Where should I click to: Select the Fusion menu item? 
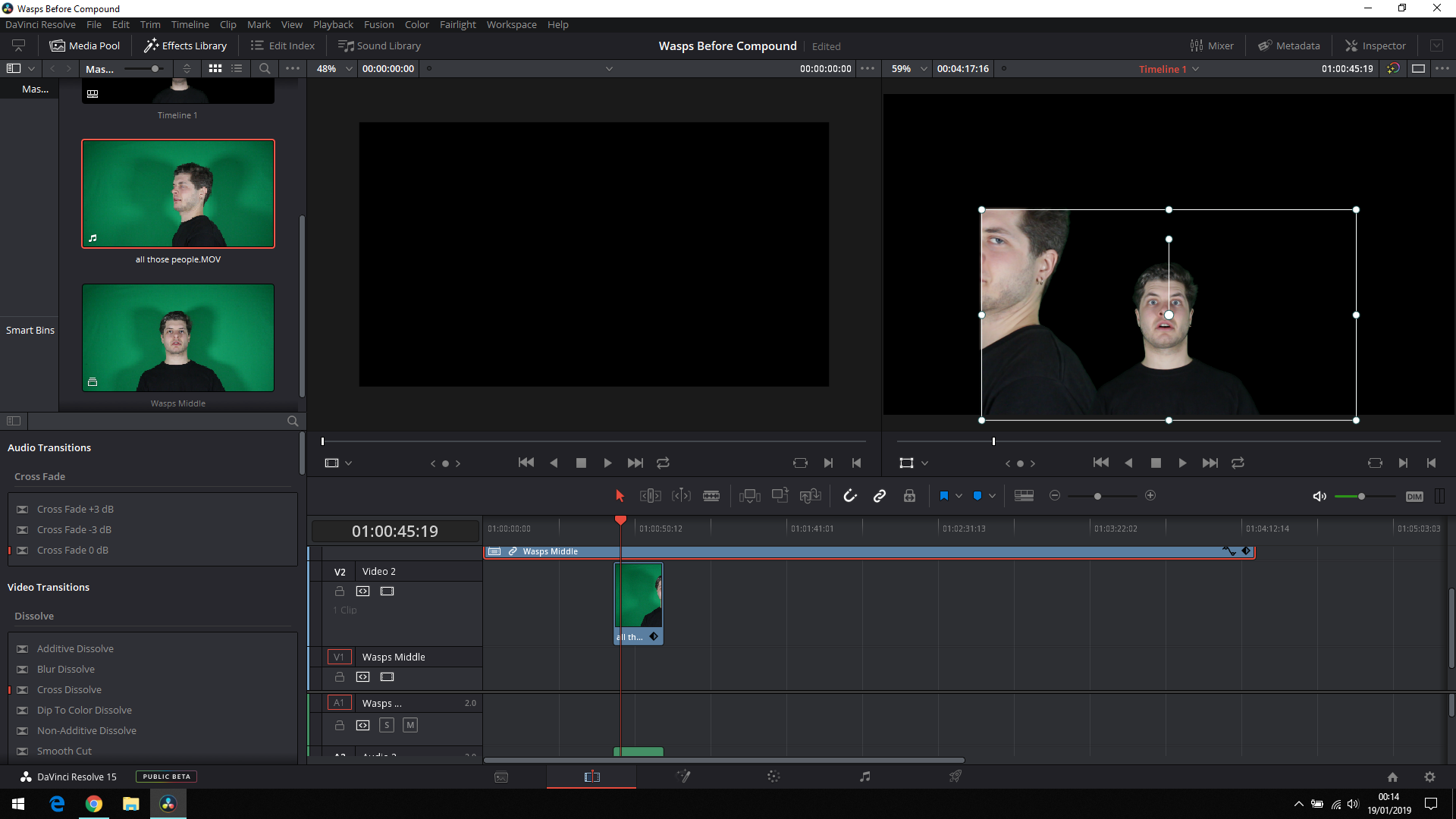pos(379,24)
